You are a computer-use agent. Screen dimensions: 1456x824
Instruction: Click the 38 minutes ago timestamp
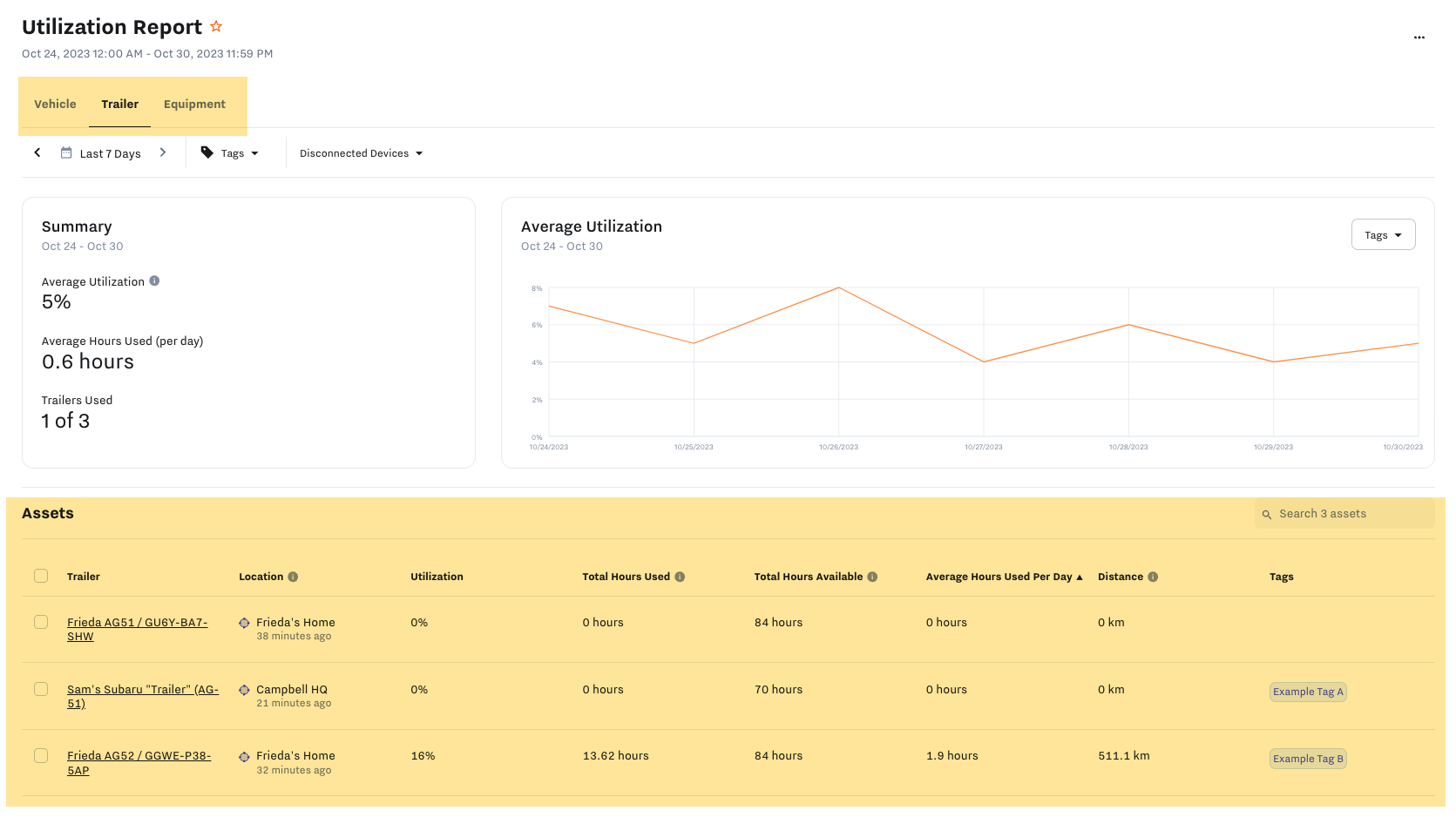[294, 637]
